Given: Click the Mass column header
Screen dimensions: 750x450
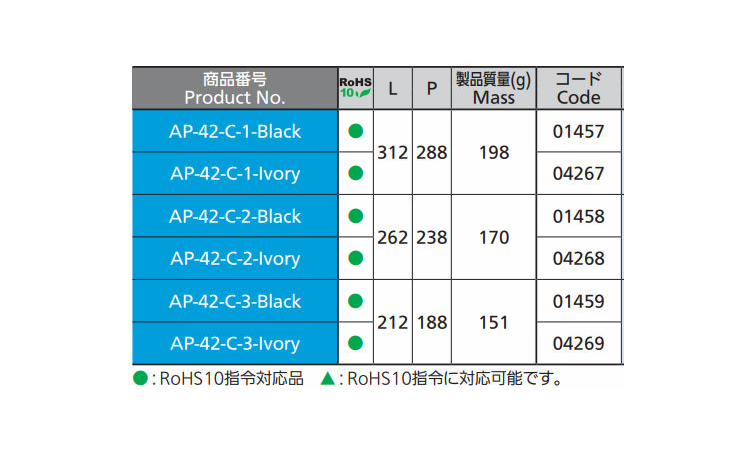Looking at the screenshot, I should [494, 88].
